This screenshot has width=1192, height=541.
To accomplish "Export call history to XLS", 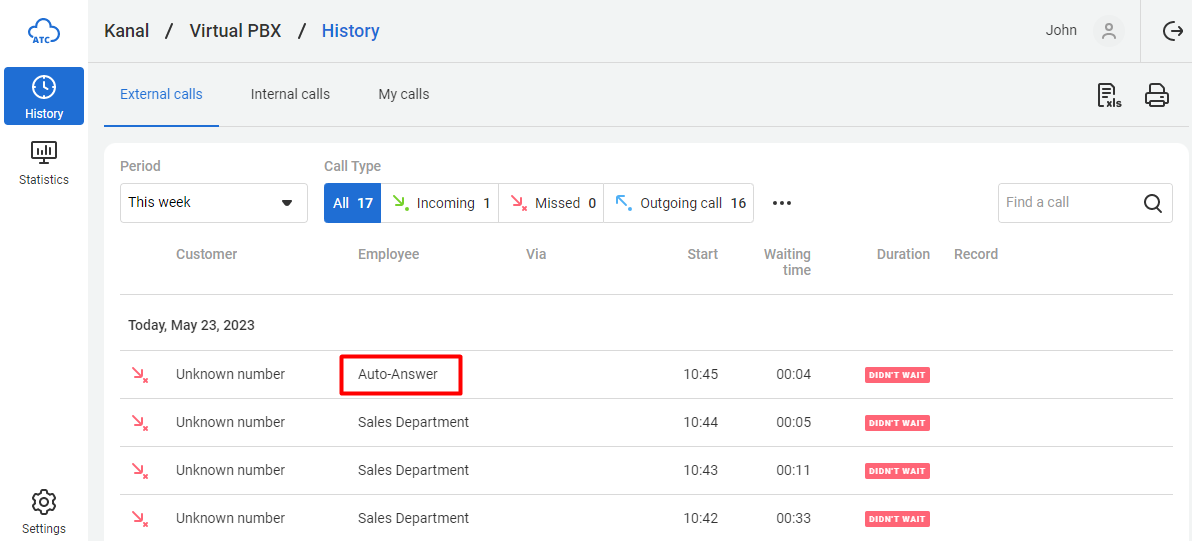I will click(1109, 95).
